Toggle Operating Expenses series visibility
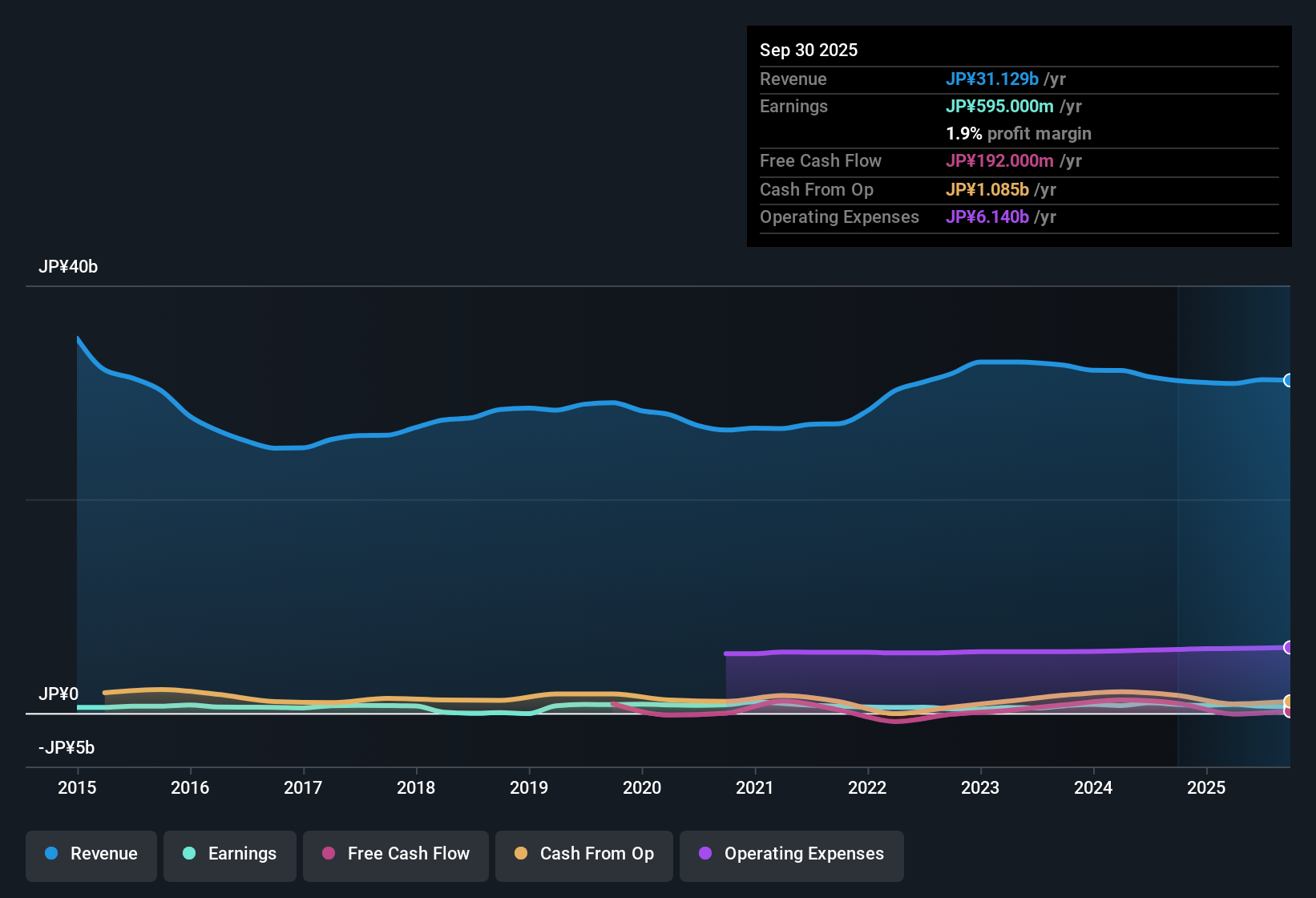Screen dimensions: 1316x898 791,855
